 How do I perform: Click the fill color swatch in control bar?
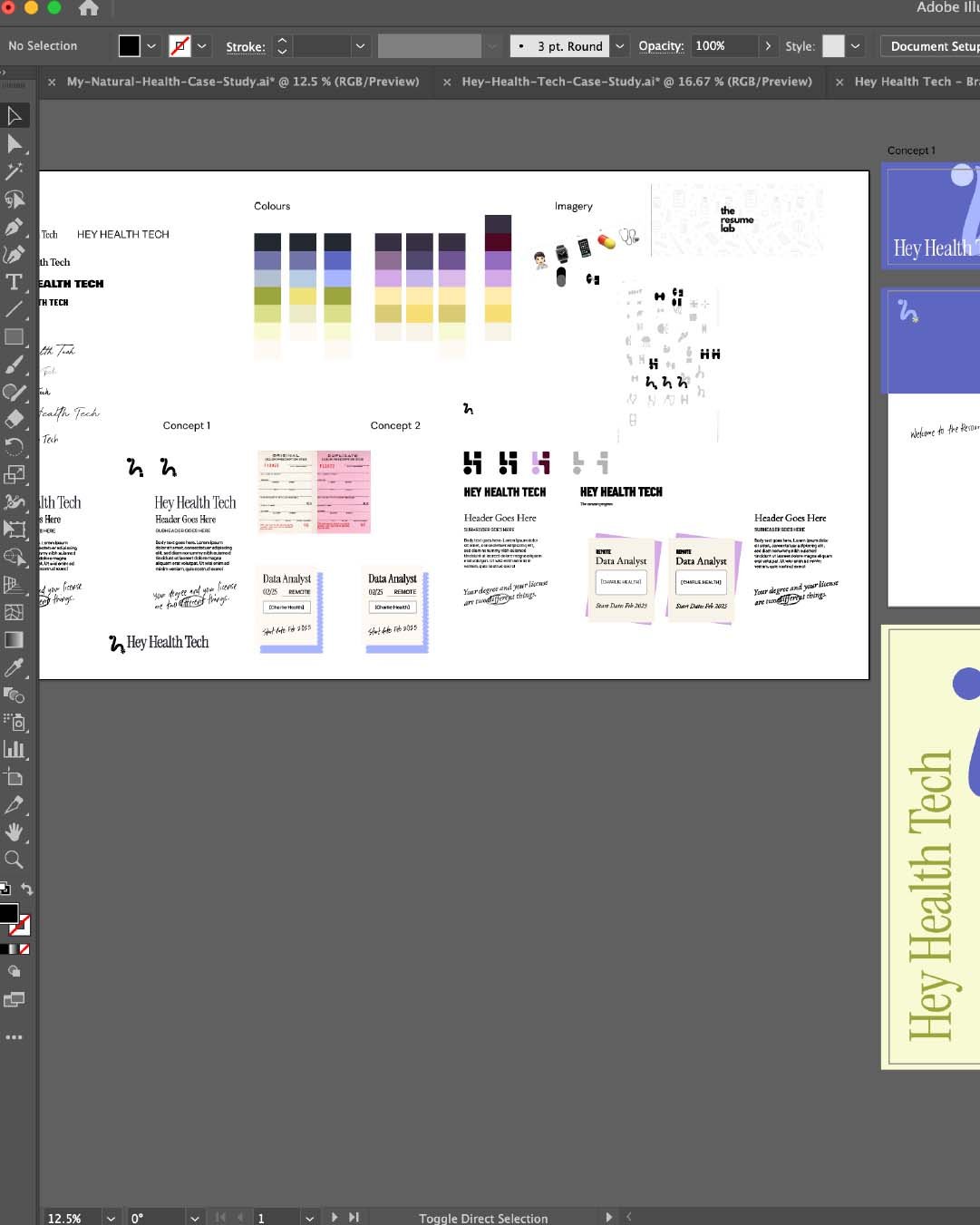coord(130,46)
